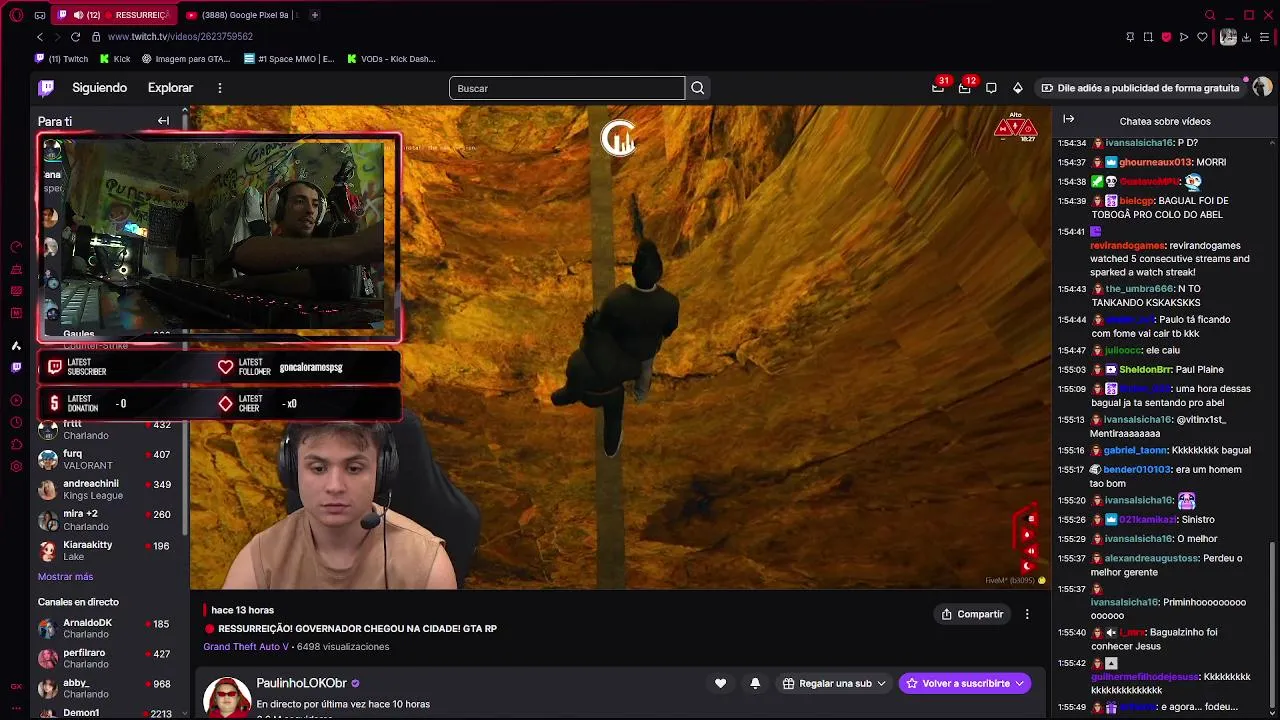Open the Opera sidebar Twitch icon
Viewport: 1280px width, 720px height.
pos(16,367)
